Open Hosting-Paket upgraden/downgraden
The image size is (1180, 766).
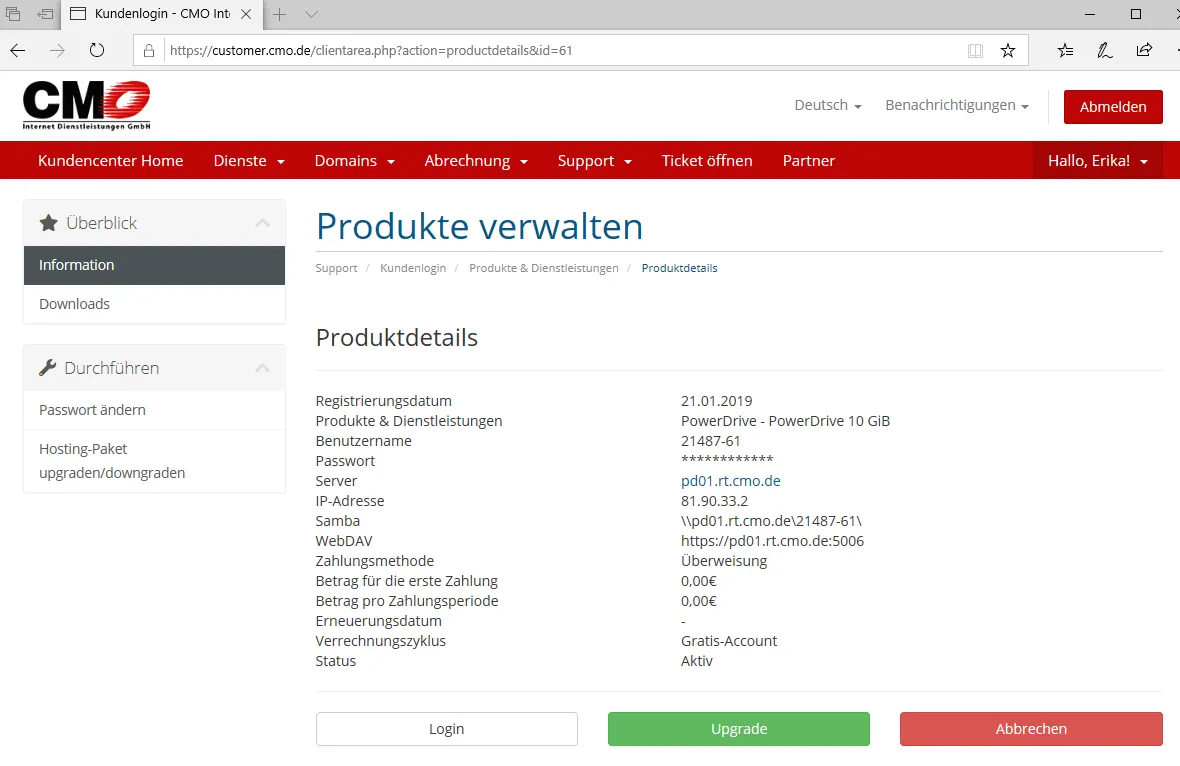pos(154,461)
